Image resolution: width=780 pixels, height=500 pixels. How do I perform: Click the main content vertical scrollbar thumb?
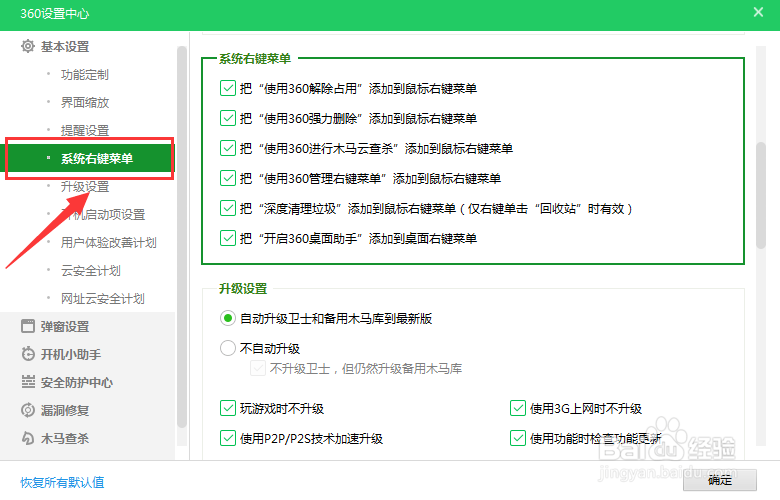coord(761,195)
